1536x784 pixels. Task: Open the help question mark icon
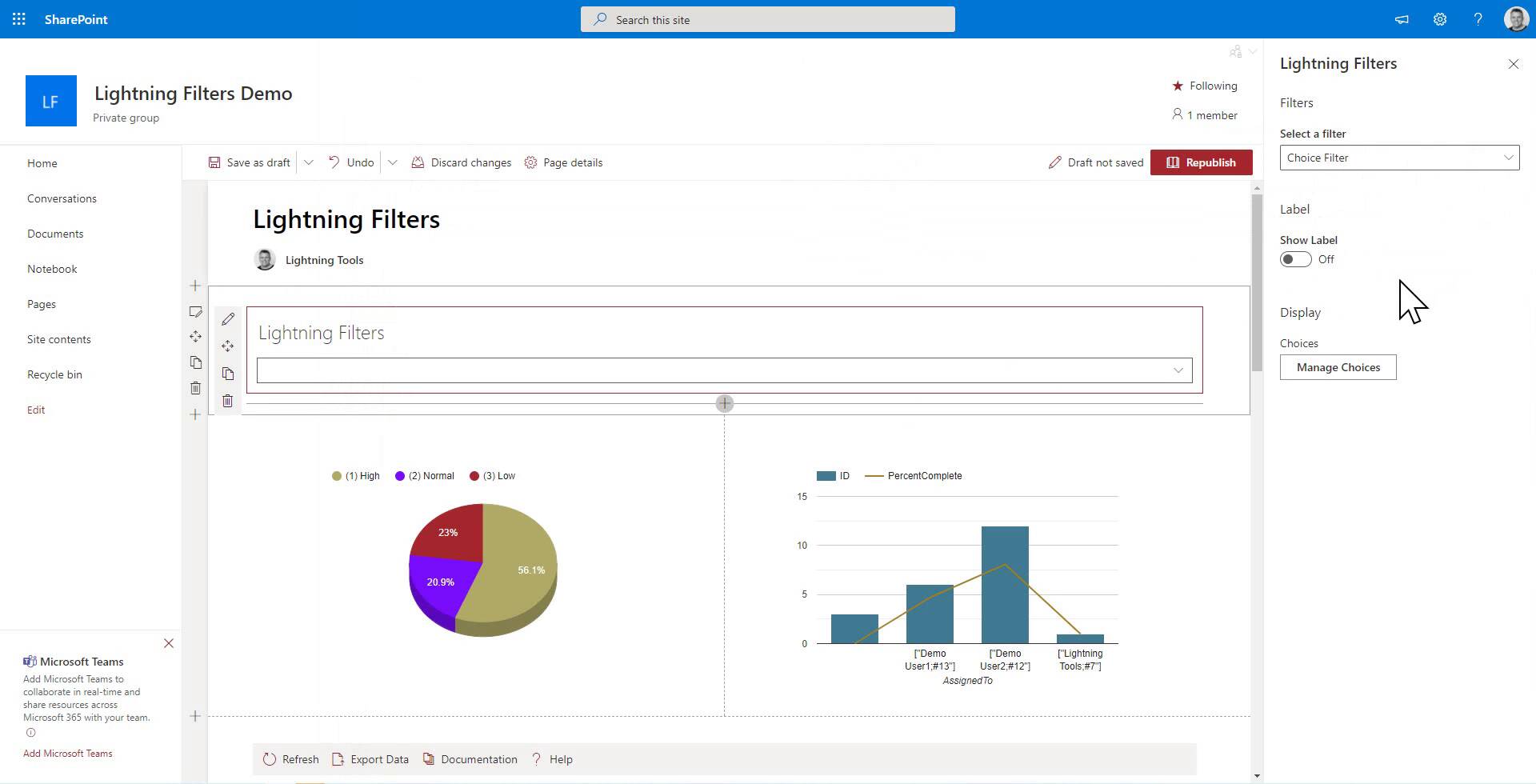(x=1478, y=19)
